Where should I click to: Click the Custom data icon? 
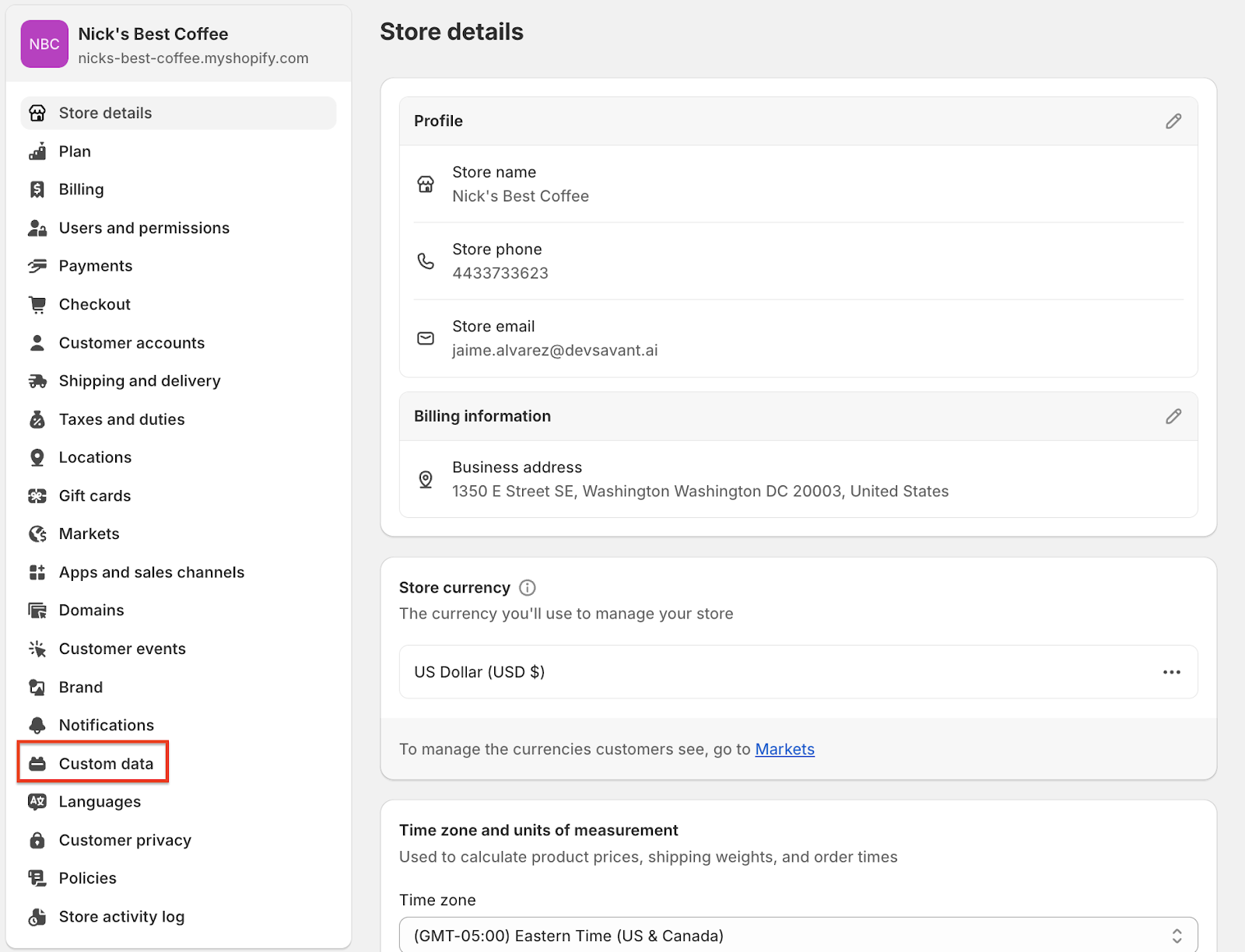[37, 765]
